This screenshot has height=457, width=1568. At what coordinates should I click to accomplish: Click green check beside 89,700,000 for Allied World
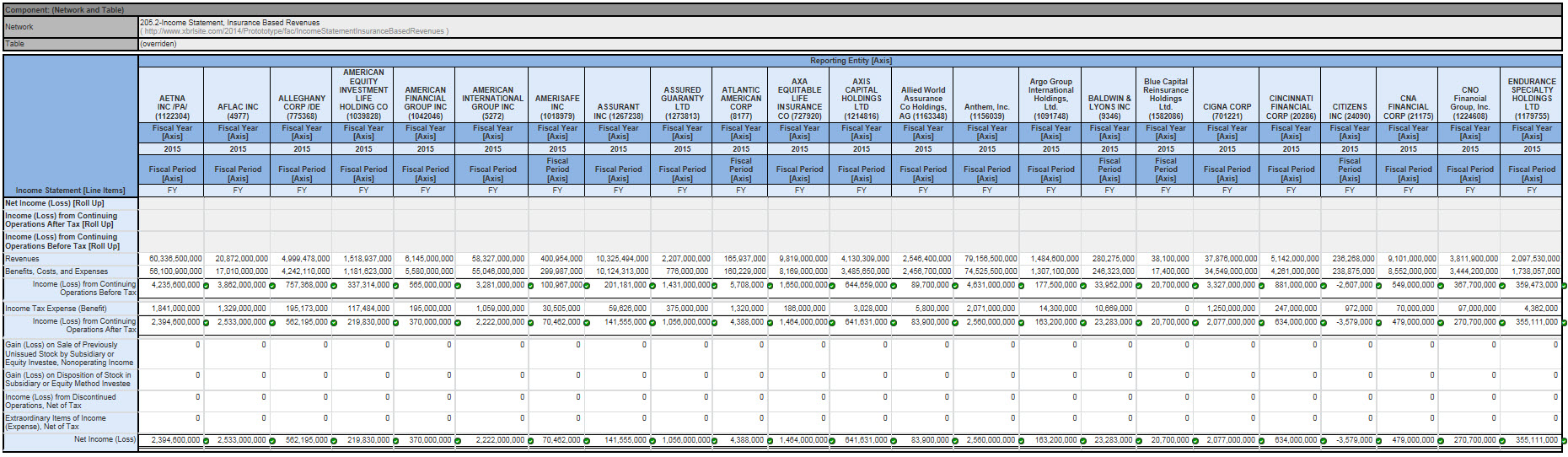(x=955, y=286)
